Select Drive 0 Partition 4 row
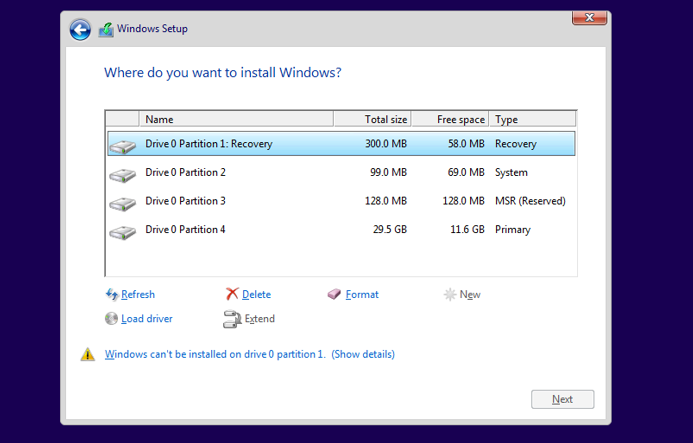693x443 pixels. pos(341,229)
